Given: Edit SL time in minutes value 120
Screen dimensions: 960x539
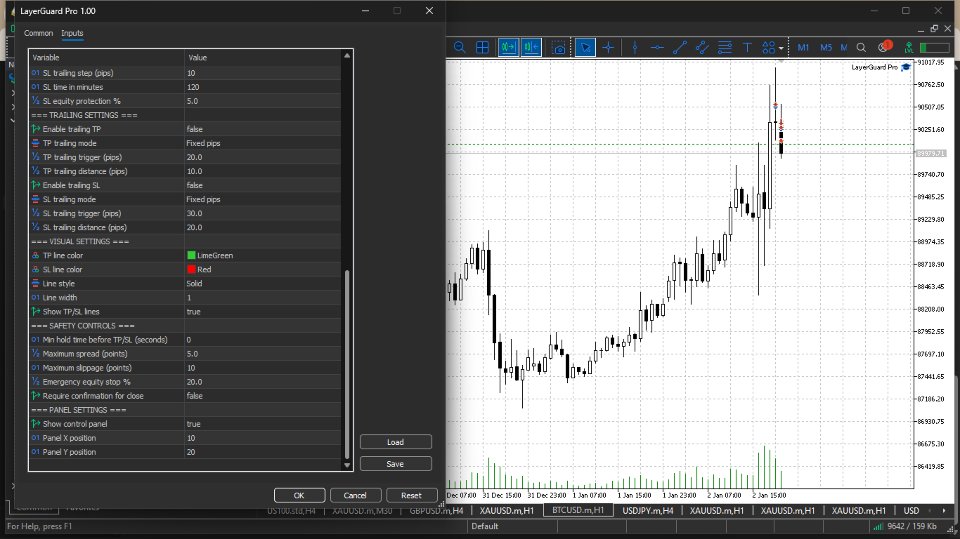Looking at the screenshot, I should (263, 87).
